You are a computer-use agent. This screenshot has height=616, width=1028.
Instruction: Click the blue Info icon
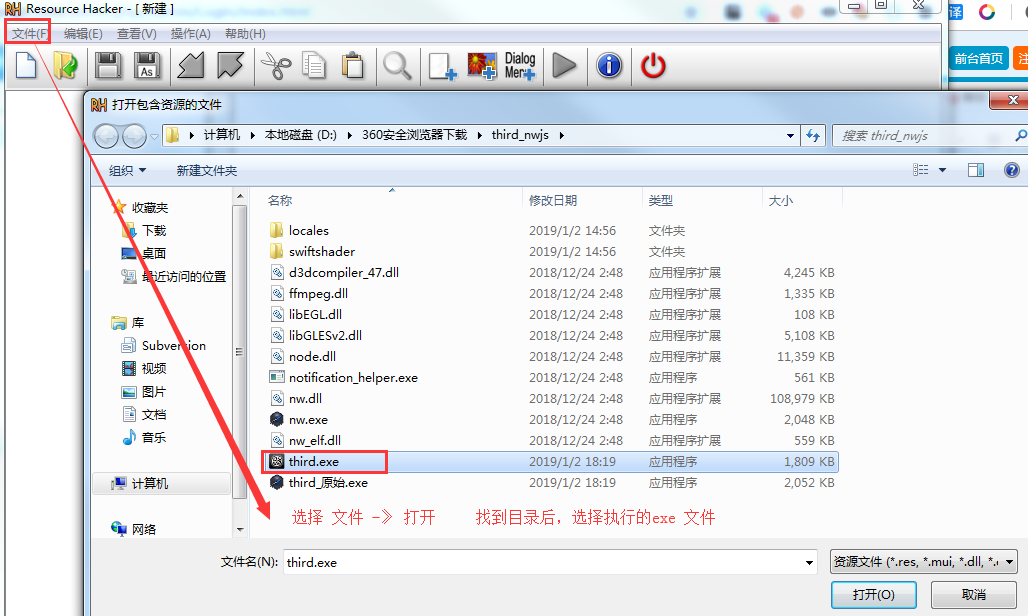[609, 66]
